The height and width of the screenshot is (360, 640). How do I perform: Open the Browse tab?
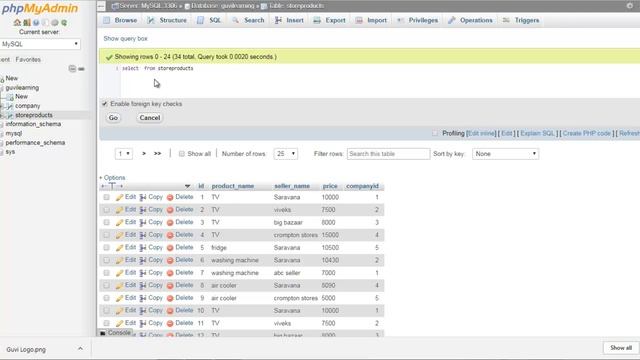120,20
